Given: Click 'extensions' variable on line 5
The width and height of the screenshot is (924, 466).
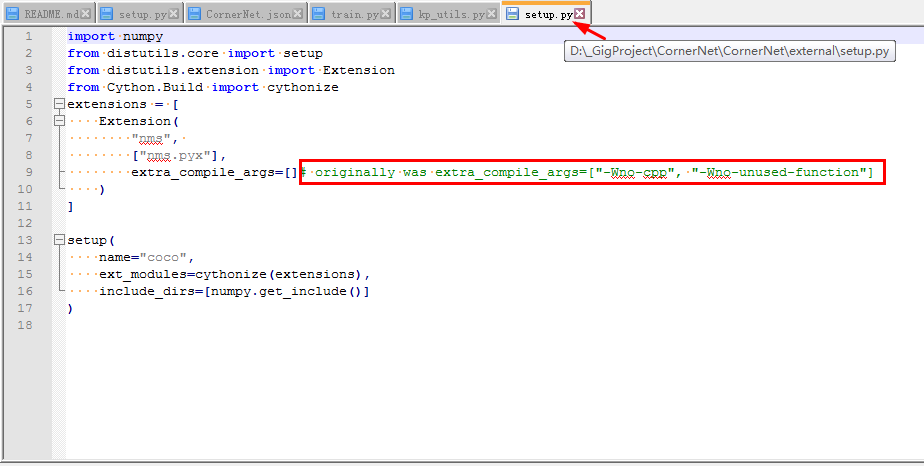Looking at the screenshot, I should point(107,104).
